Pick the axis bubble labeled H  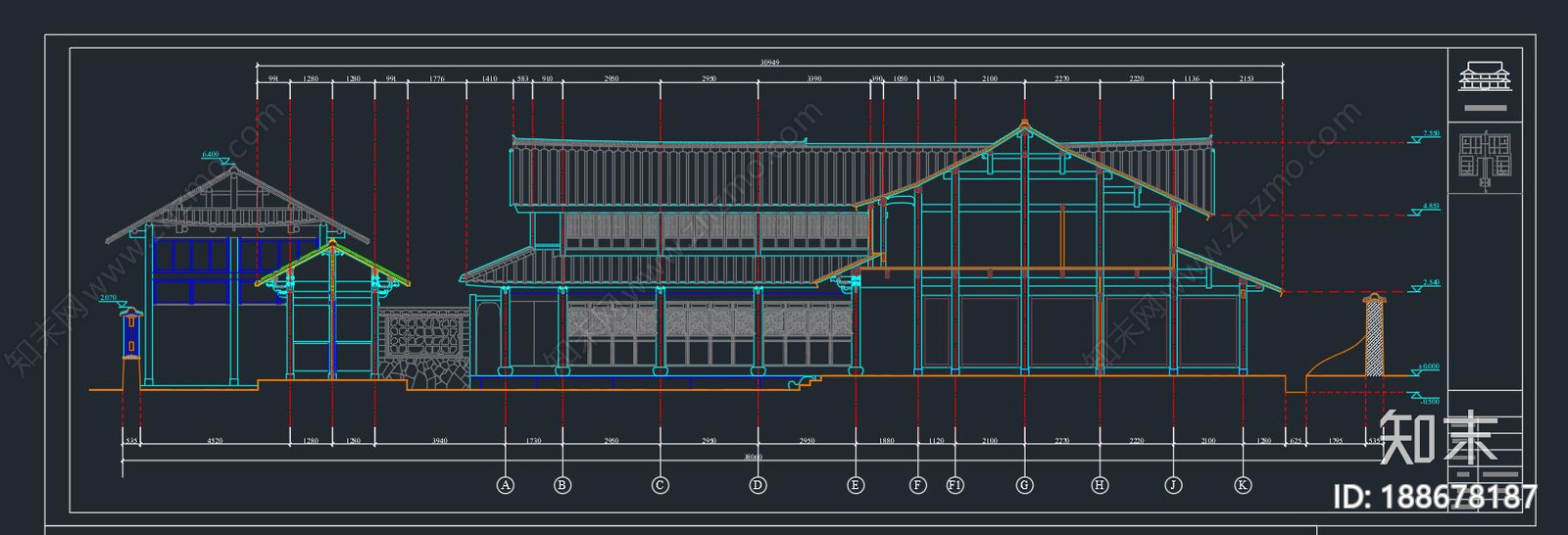[1100, 485]
